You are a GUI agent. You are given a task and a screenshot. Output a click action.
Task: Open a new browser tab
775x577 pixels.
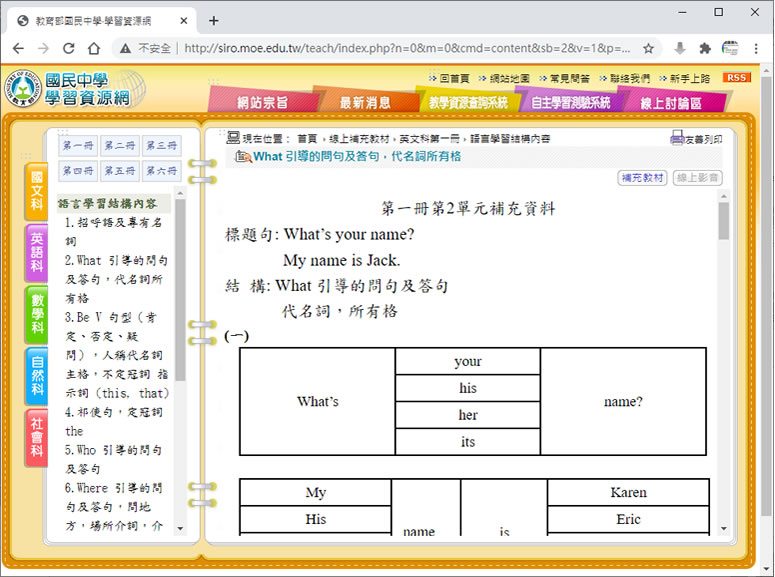click(213, 20)
